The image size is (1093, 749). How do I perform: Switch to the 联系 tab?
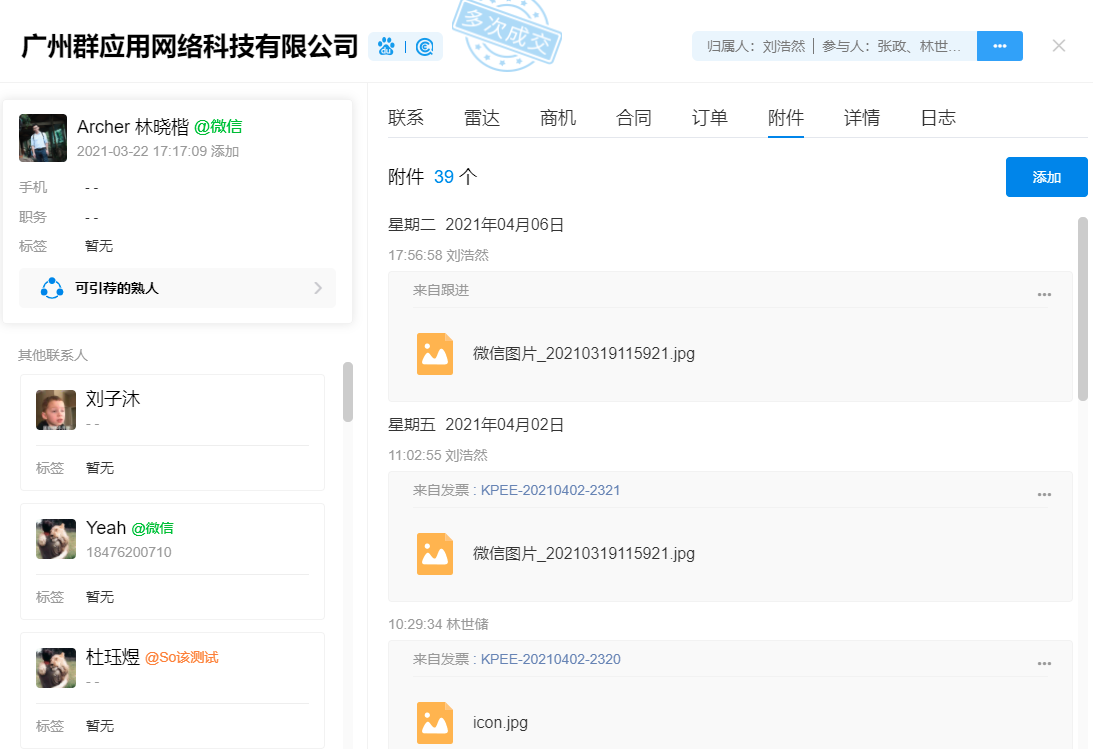pyautogui.click(x=406, y=118)
